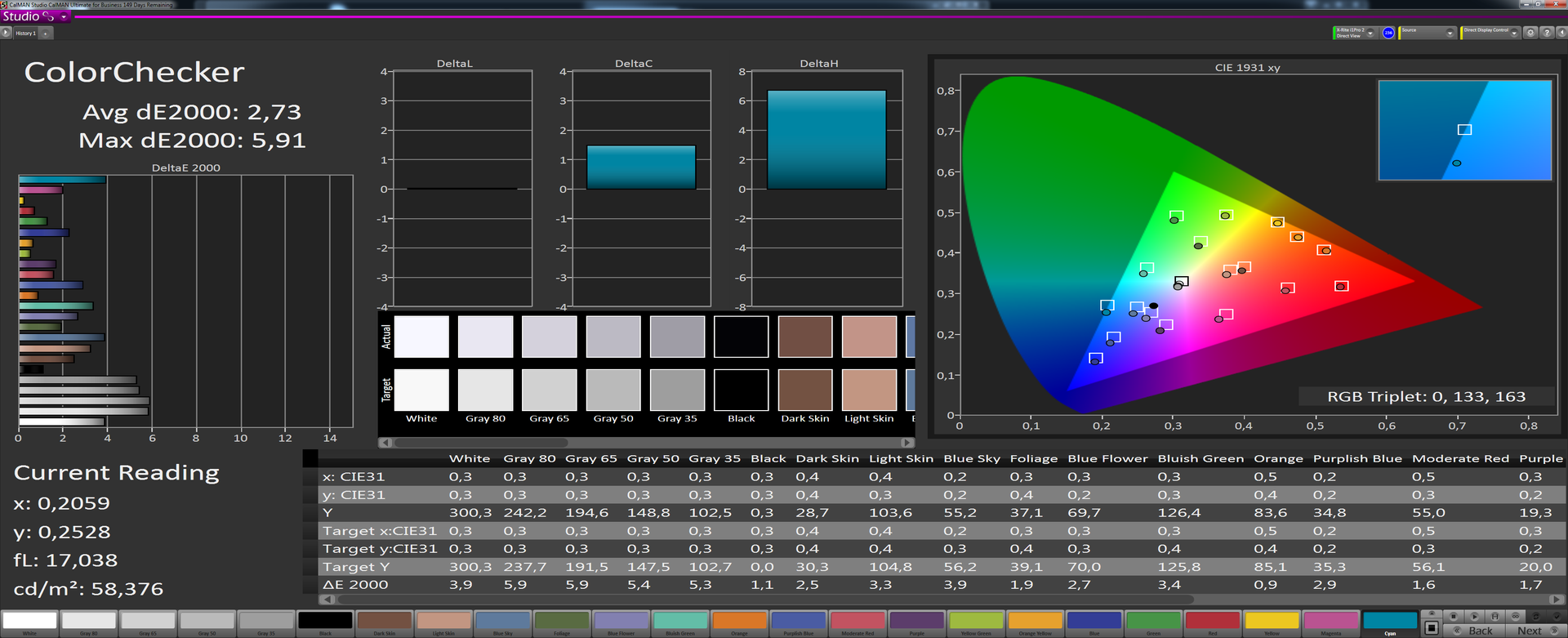Select the Magenta patch in bottom strip
This screenshot has width=1568, height=638.
point(1331,623)
